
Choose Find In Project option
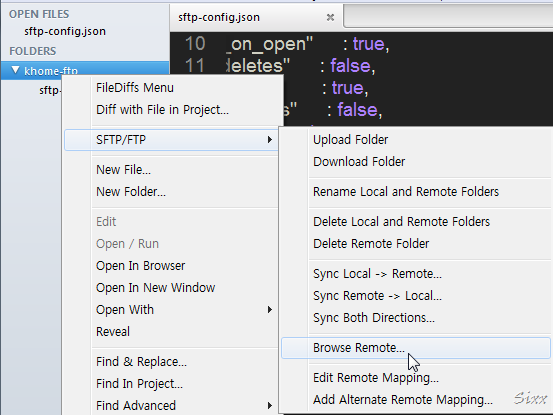(x=139, y=384)
